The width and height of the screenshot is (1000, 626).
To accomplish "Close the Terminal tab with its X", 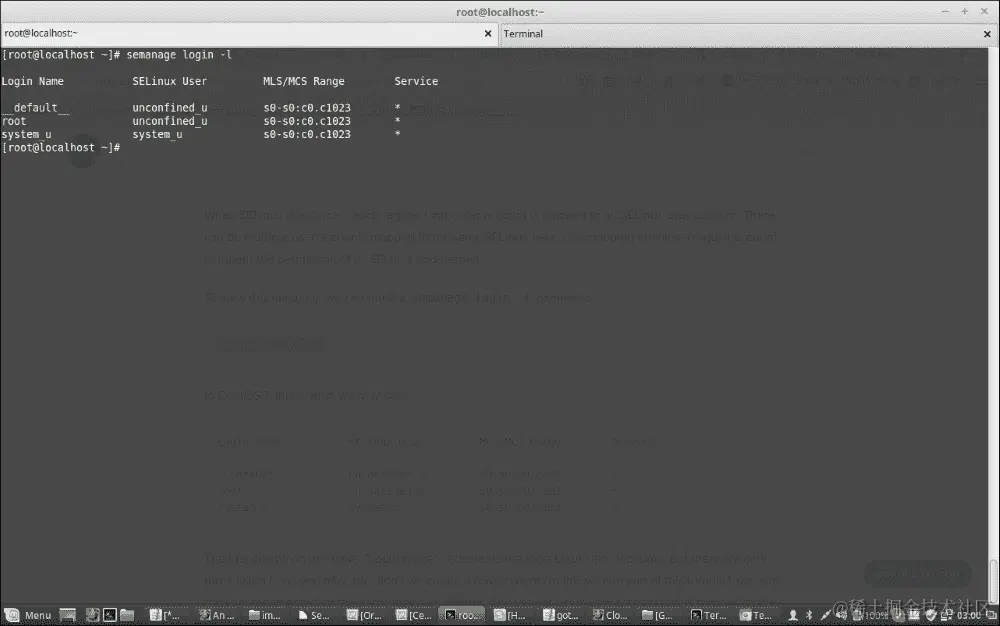I will pos(986,33).
